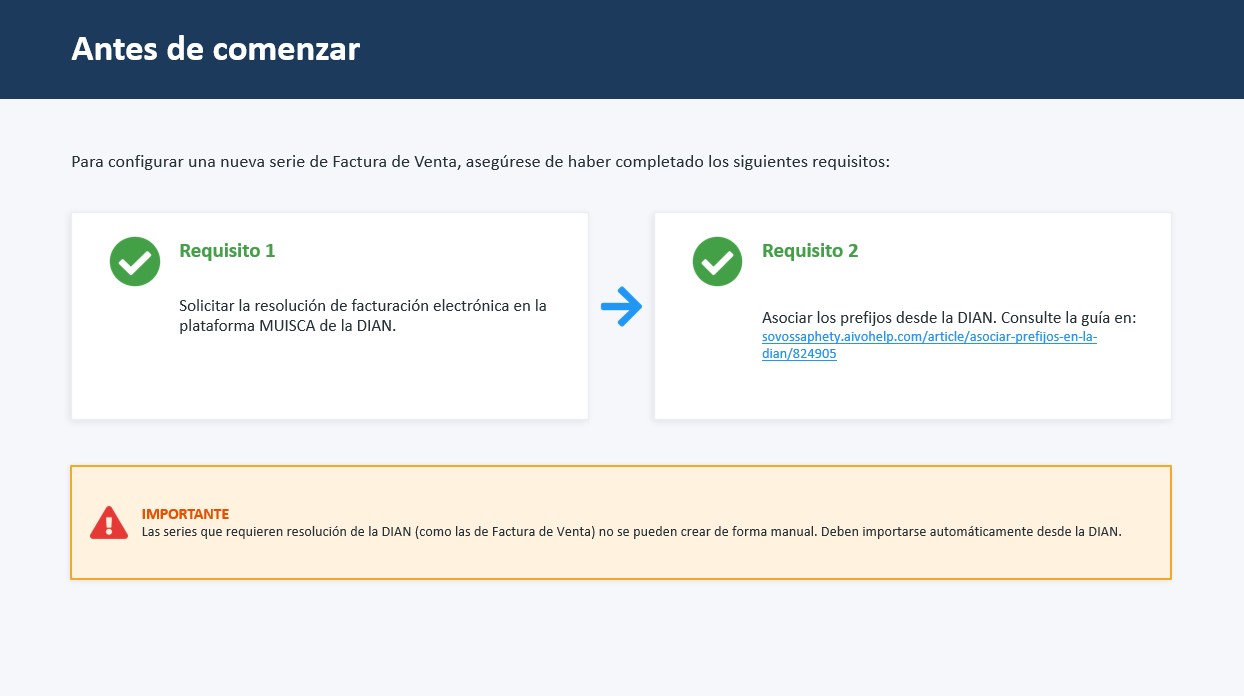Image resolution: width=1244 pixels, height=696 pixels.
Task: Click the dark blue header bar
Action: click(x=622, y=49)
